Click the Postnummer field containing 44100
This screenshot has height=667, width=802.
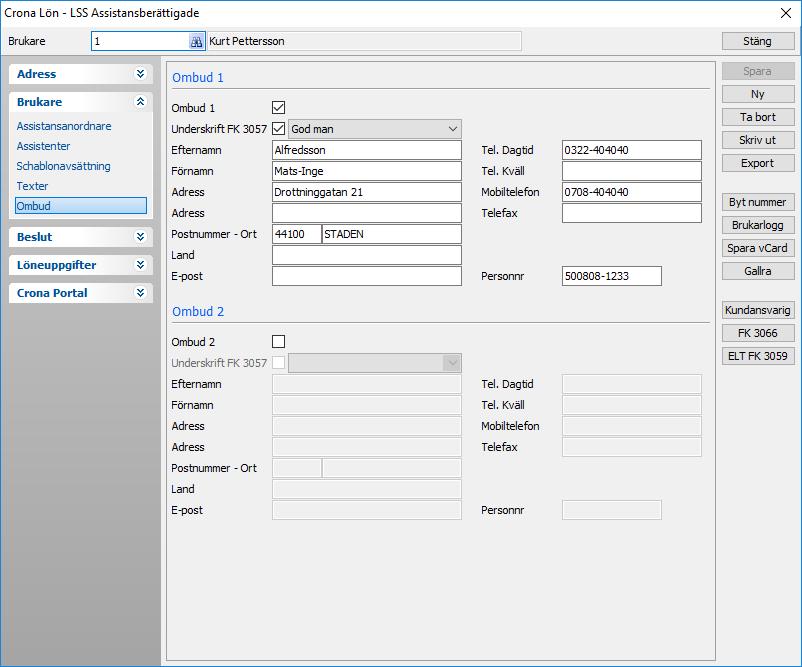click(297, 234)
